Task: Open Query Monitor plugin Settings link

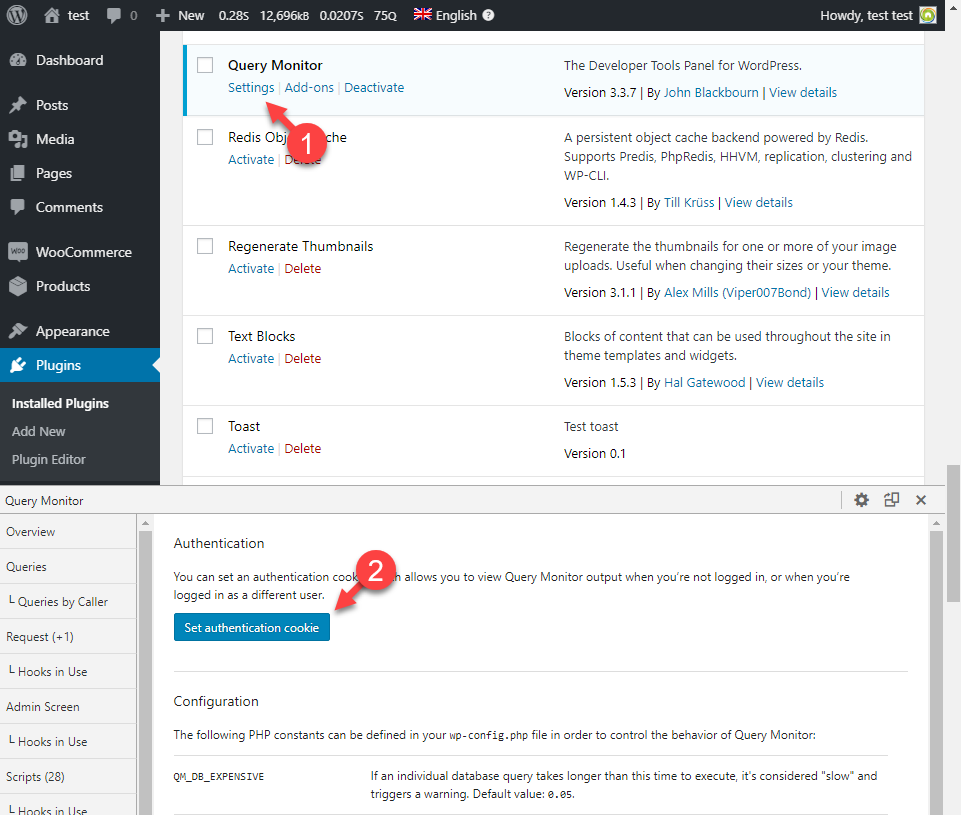Action: point(251,88)
